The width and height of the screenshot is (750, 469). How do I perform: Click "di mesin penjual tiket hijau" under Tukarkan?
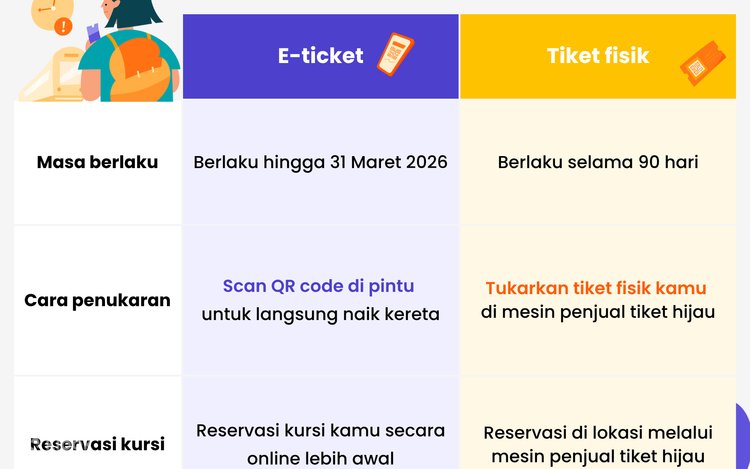598,312
